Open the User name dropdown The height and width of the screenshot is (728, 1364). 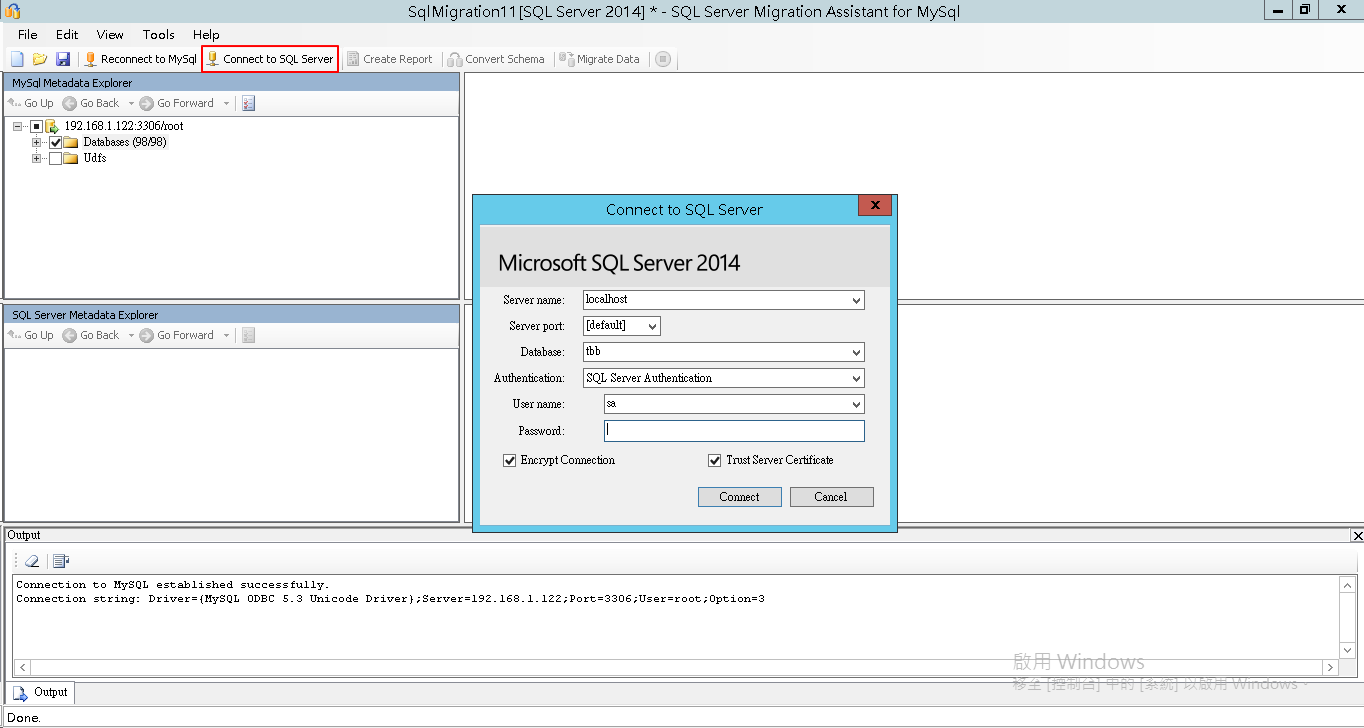tap(856, 404)
